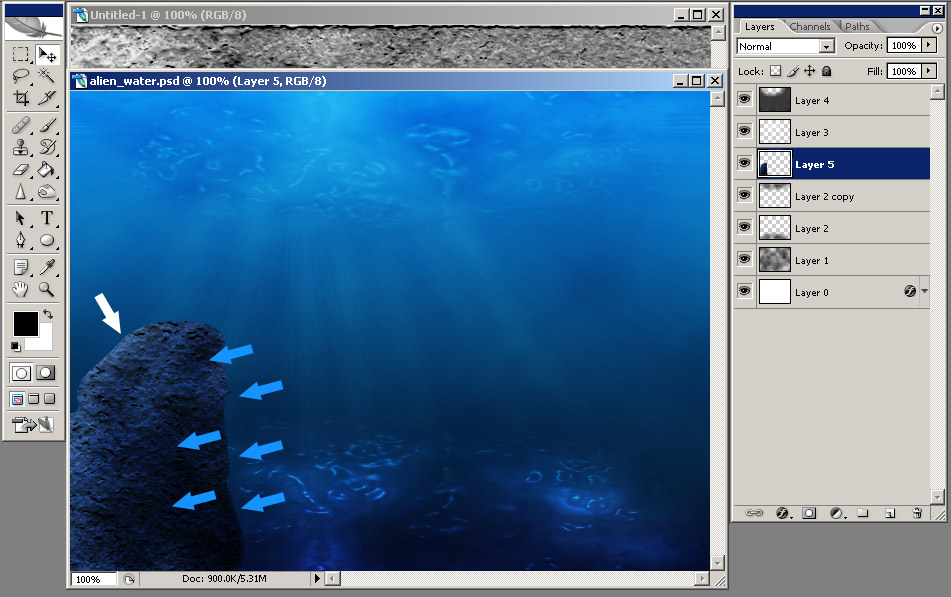Click Create new fill or adjustment layer

[x=836, y=513]
